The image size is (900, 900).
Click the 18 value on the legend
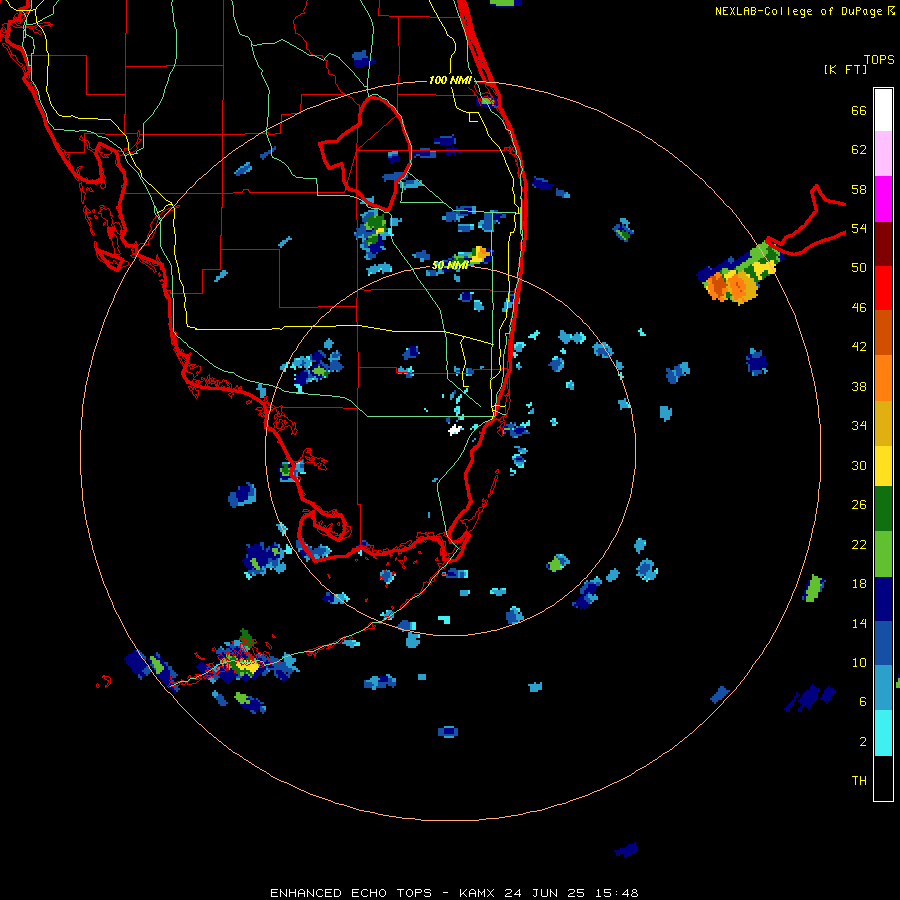859,584
